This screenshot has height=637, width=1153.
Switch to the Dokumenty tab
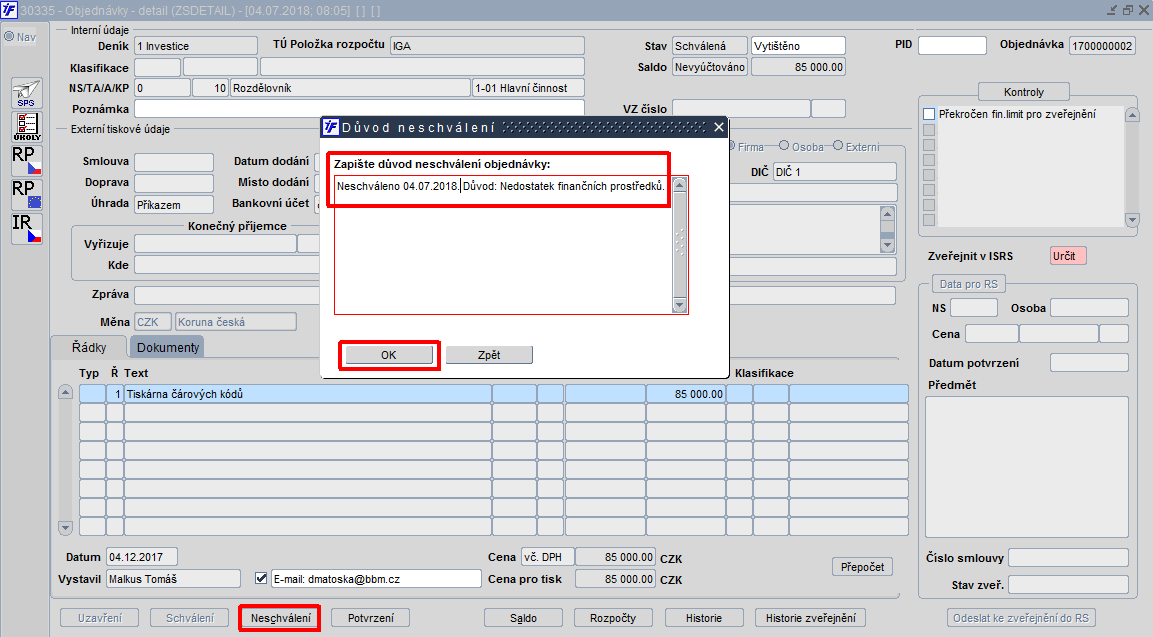[167, 347]
